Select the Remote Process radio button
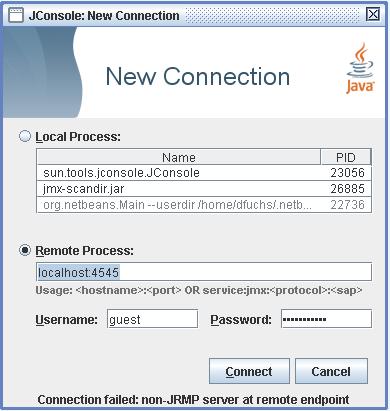This screenshot has height=411, width=390. [25, 250]
